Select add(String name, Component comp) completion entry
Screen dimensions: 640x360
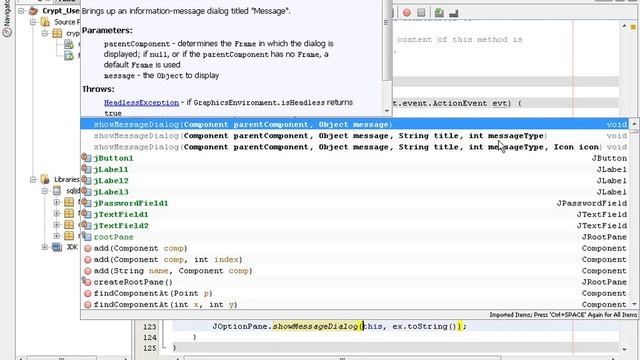click(x=354, y=271)
